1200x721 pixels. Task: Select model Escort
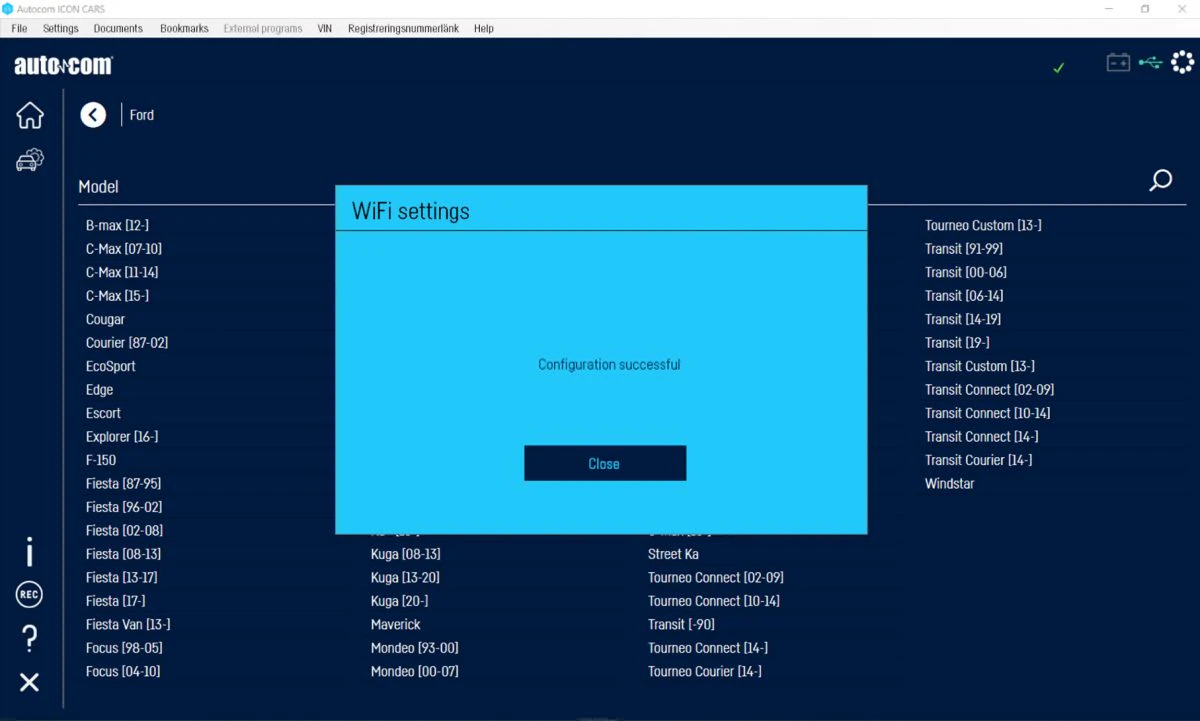(103, 413)
